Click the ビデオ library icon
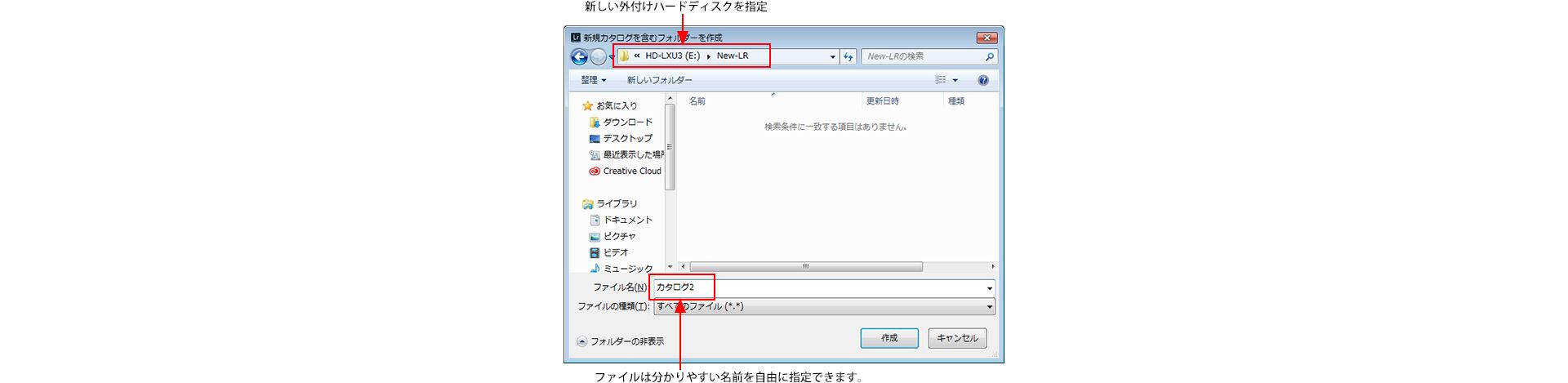Screen dimensions: 1568x383 [x=595, y=252]
